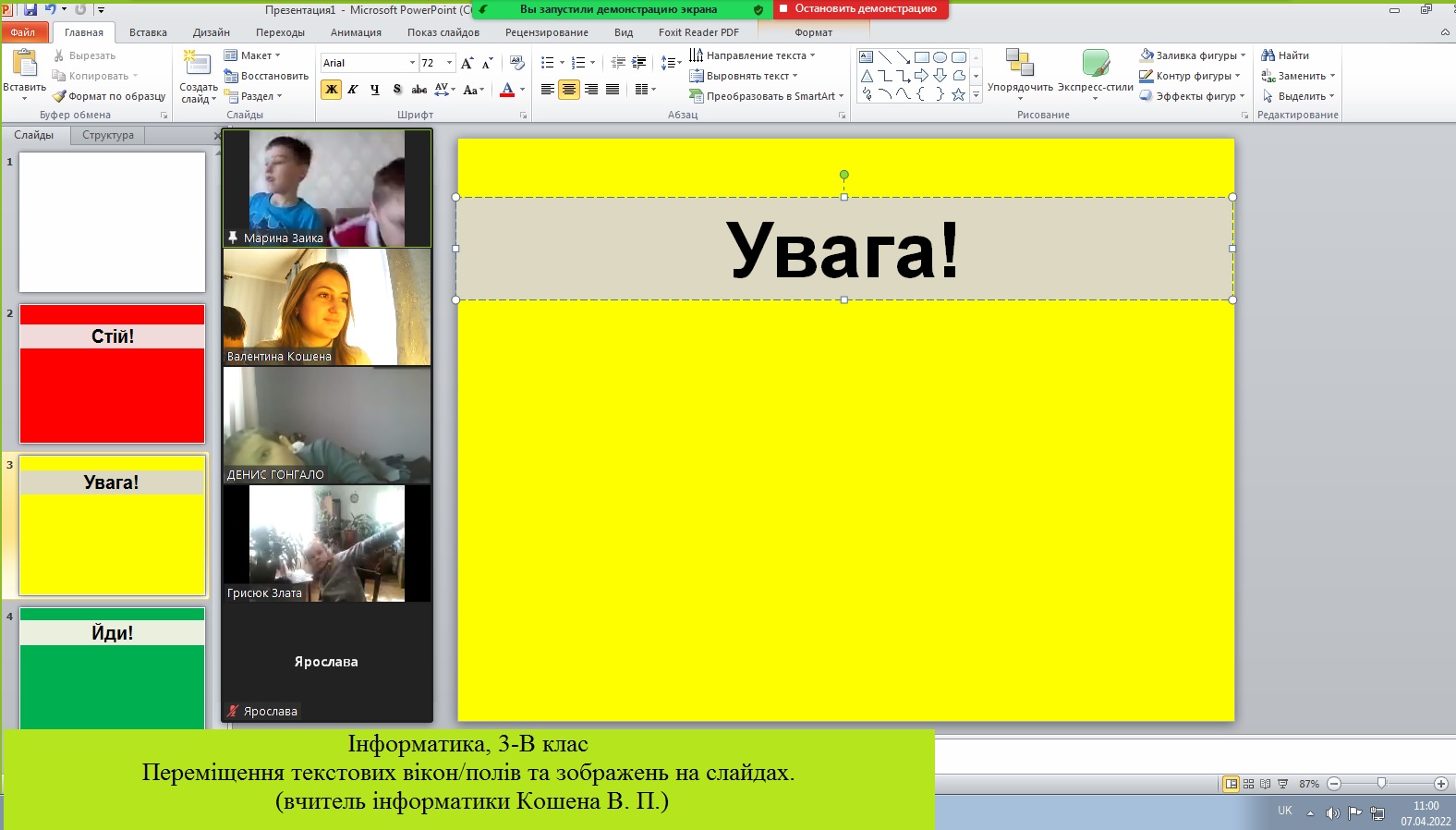Click the Format Painter brush icon

[59, 96]
